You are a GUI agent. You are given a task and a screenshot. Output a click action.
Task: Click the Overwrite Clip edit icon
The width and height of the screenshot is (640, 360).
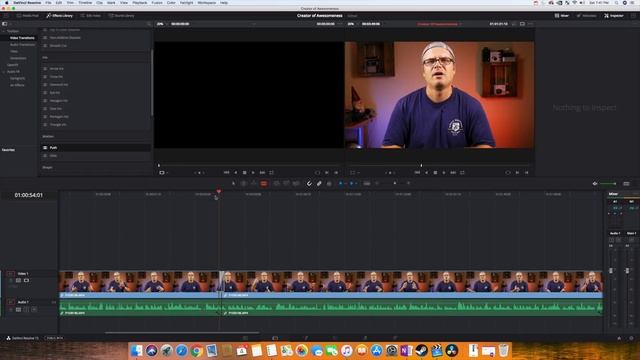(287, 184)
